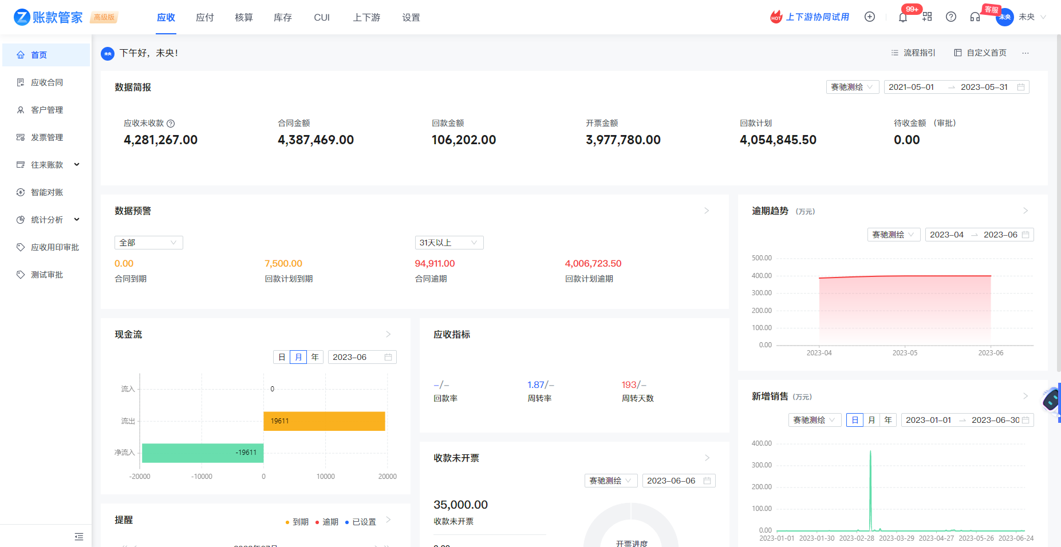Collapse the sidebar with bottom toggle icon
This screenshot has width=1061, height=547.
[79, 536]
